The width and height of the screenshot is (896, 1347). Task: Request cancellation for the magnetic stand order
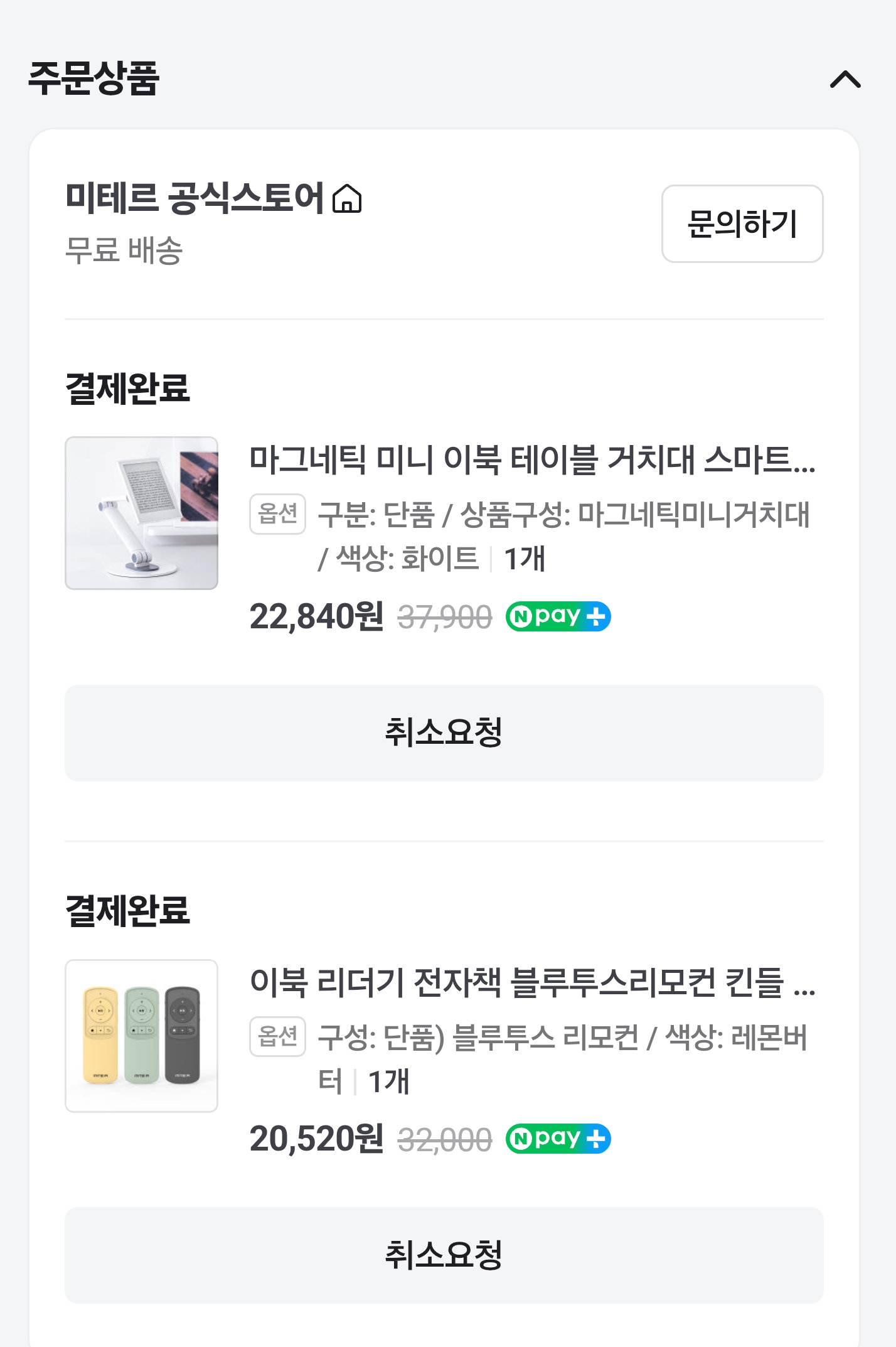pos(444,733)
